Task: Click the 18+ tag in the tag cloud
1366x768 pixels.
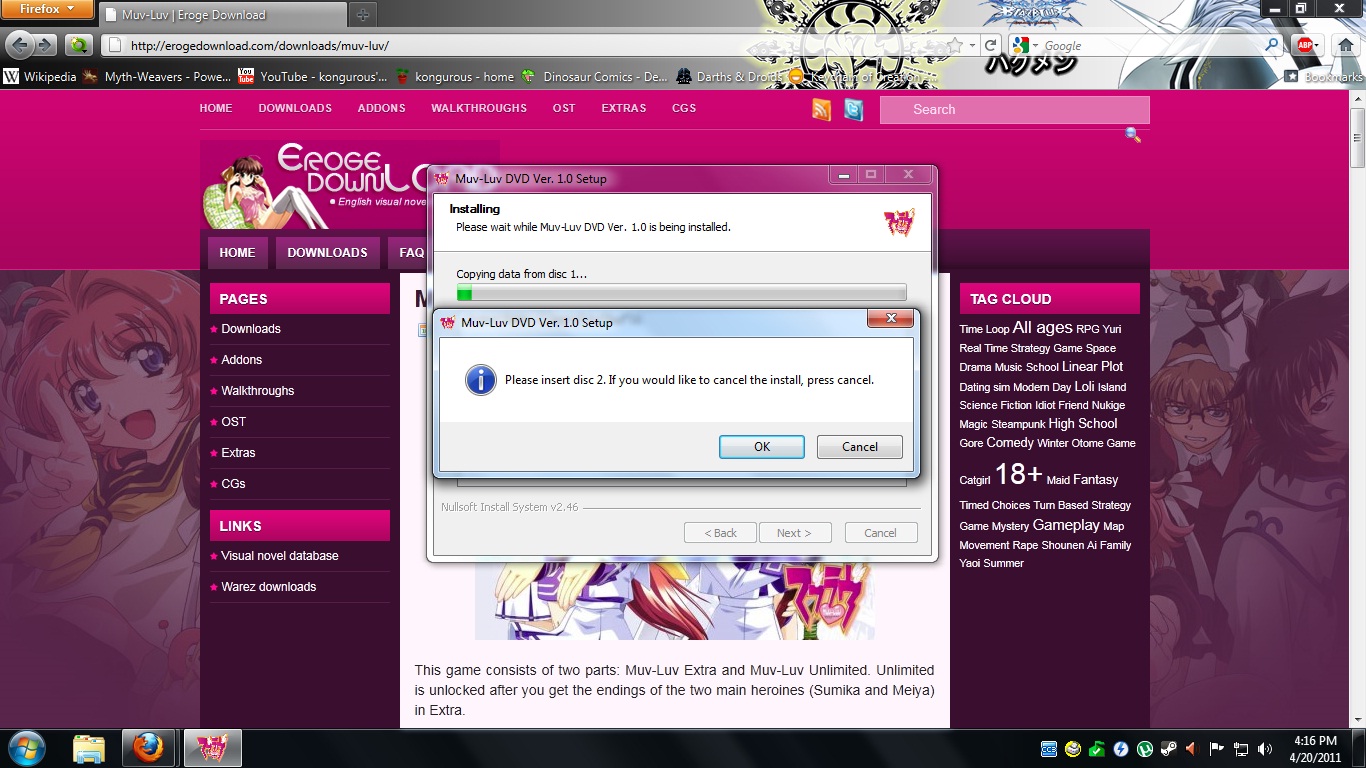Action: [x=1018, y=474]
